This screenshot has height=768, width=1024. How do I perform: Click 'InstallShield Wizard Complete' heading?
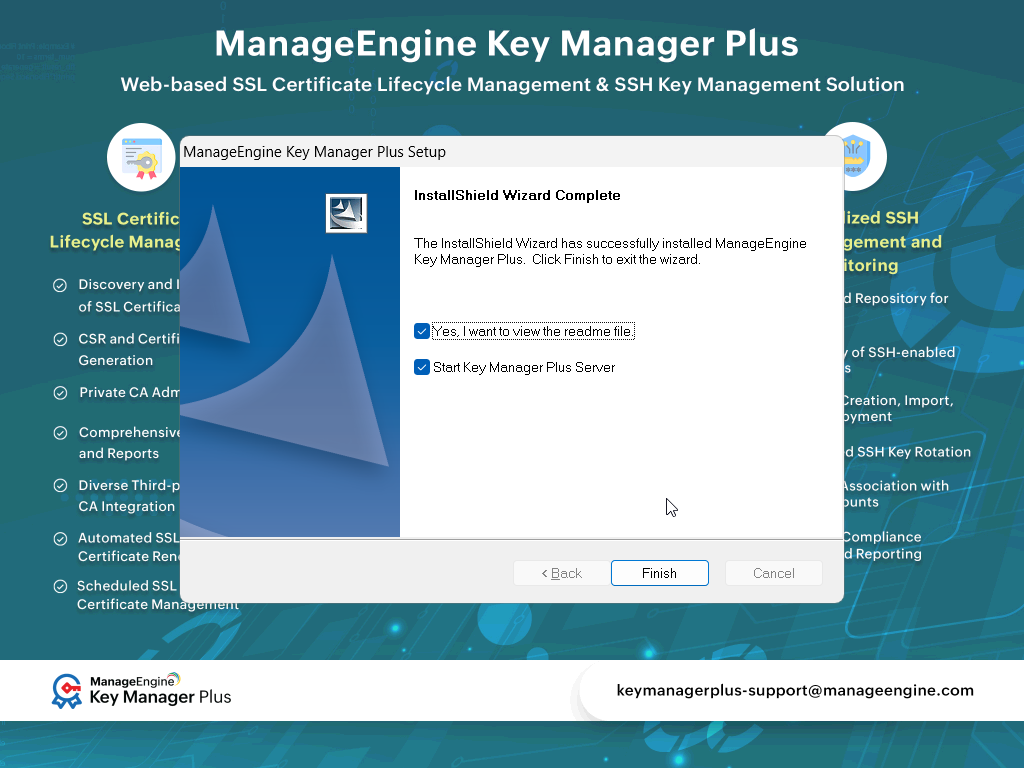(x=517, y=195)
